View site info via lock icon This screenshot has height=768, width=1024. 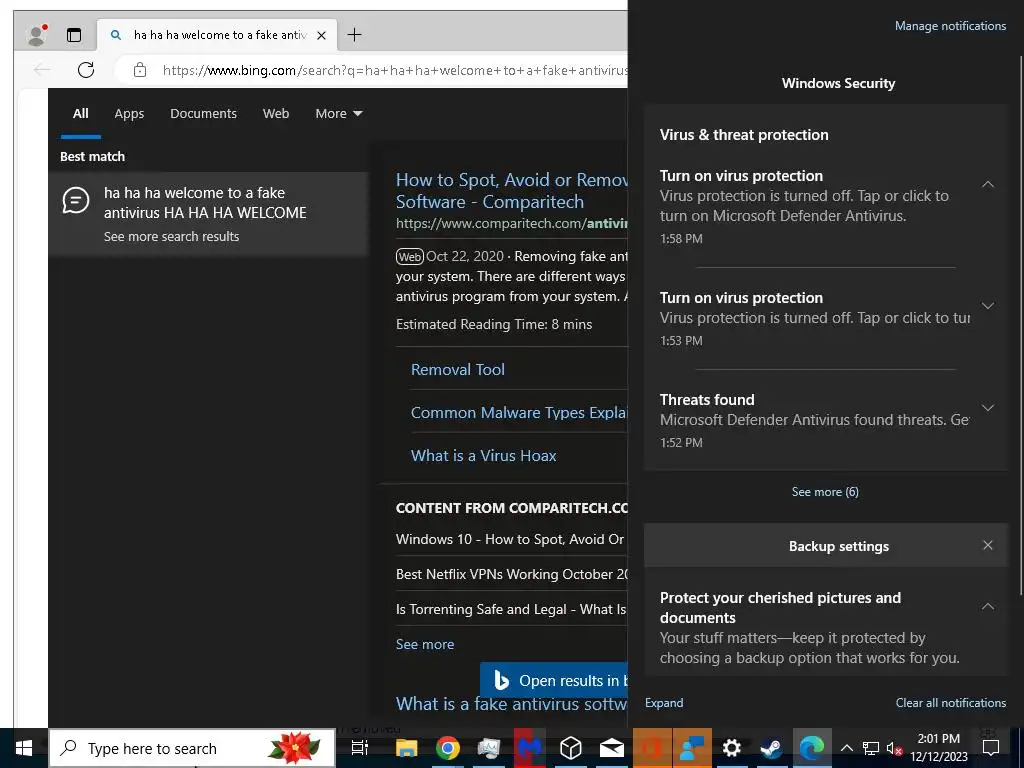click(140, 70)
